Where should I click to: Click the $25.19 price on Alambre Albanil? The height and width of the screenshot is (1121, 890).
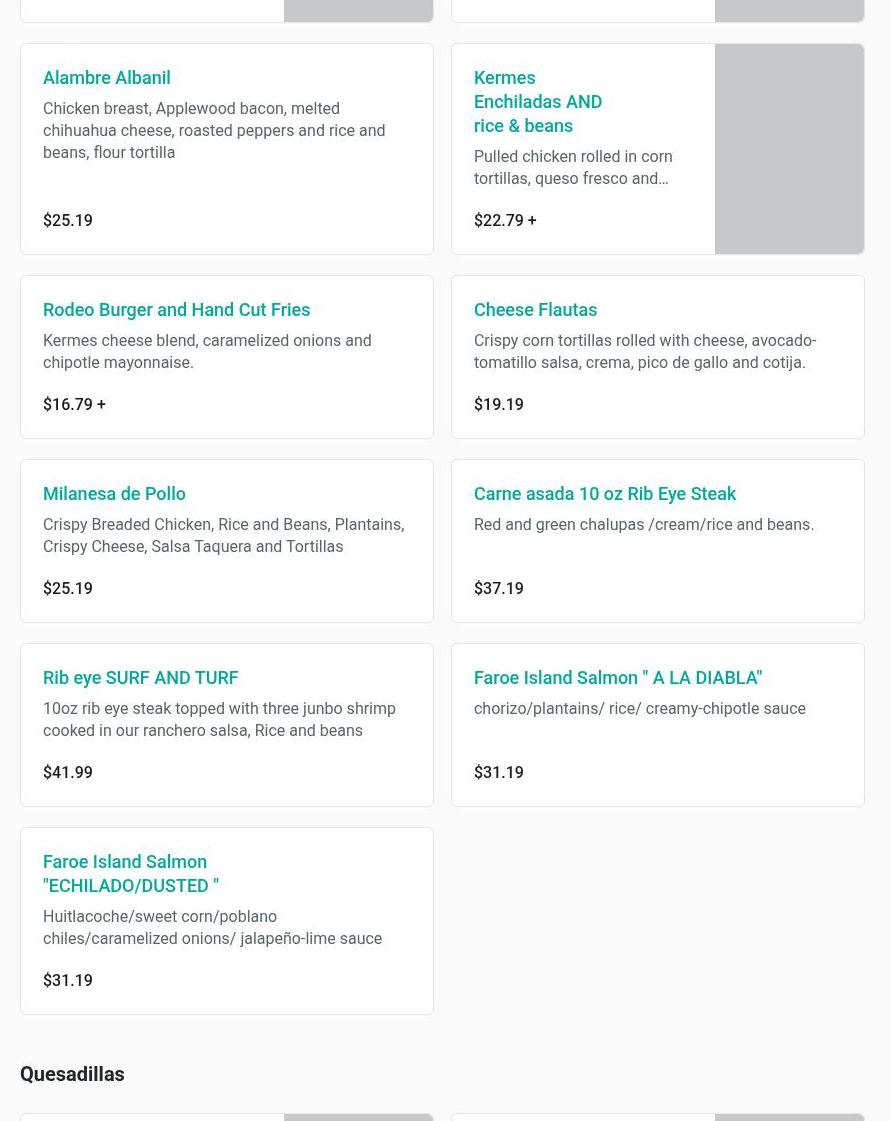pos(68,221)
